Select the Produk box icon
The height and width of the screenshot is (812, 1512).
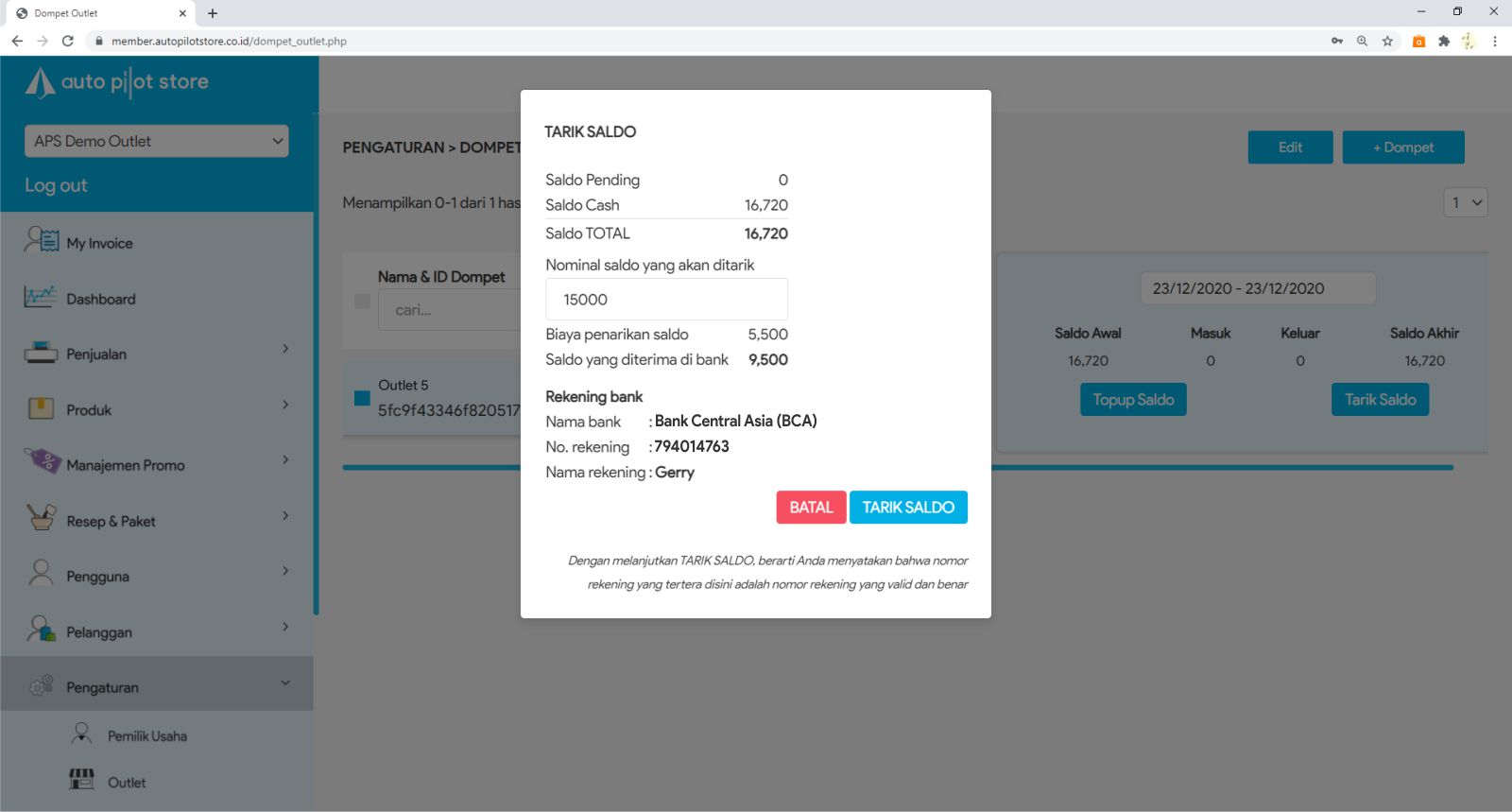pyautogui.click(x=41, y=408)
